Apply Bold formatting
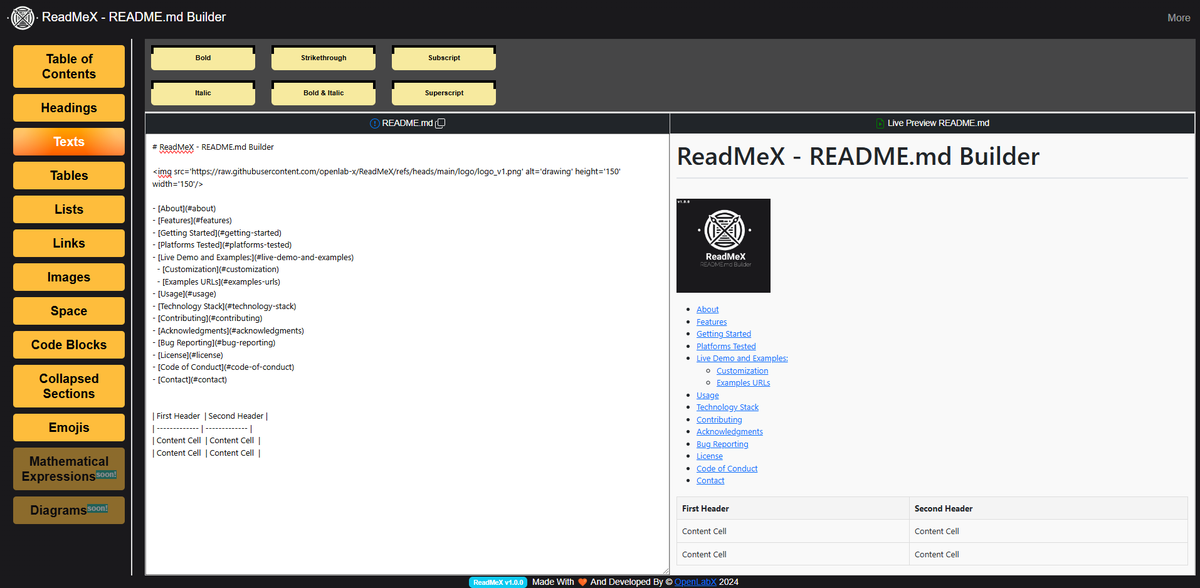1200x588 pixels. click(x=202, y=58)
